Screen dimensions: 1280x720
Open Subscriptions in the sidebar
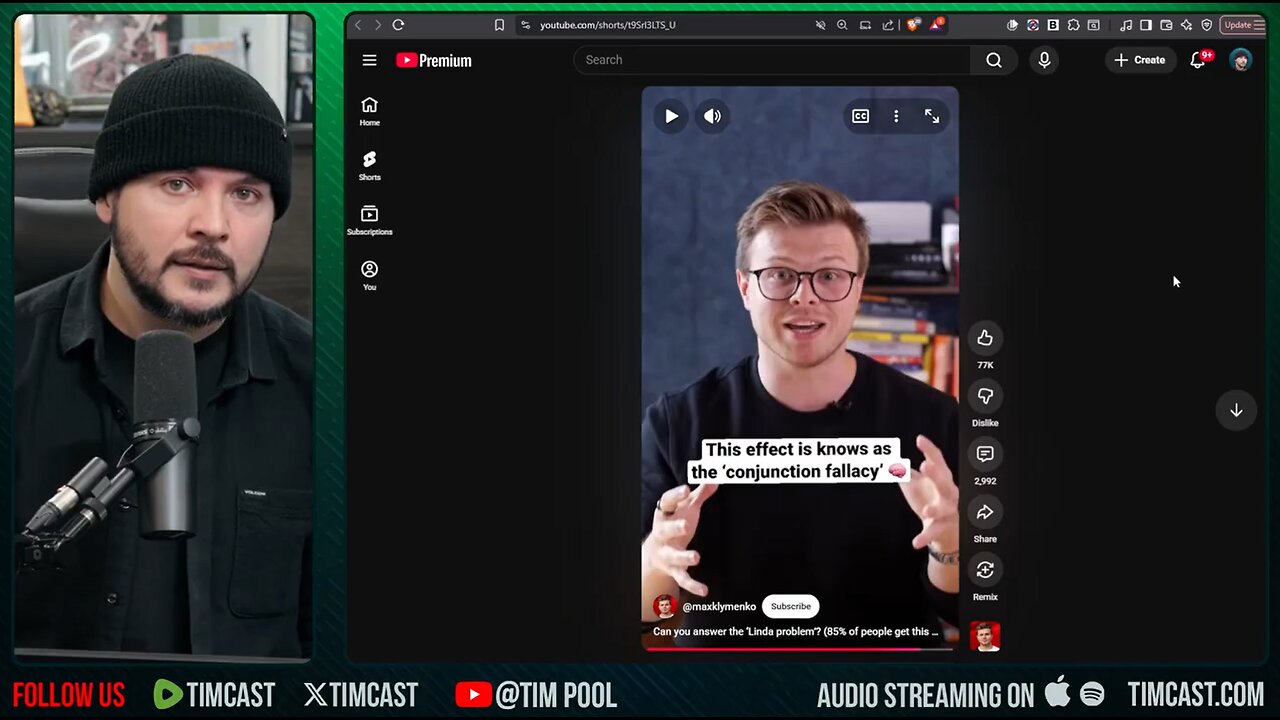(369, 220)
